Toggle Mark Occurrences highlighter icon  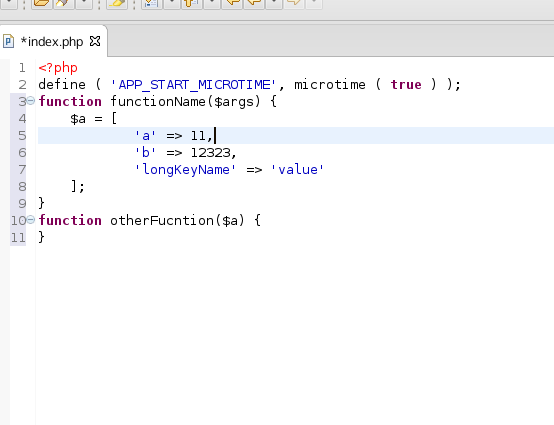click(117, 3)
